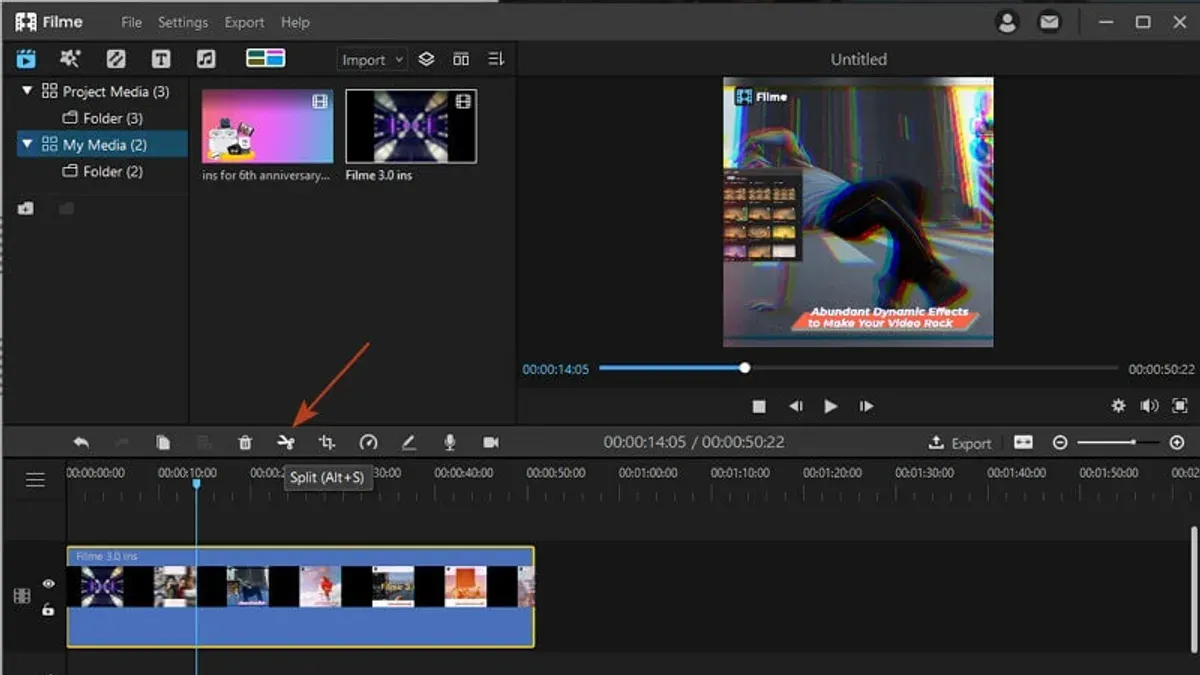Play the preview video
The height and width of the screenshot is (675, 1200).
click(x=830, y=406)
